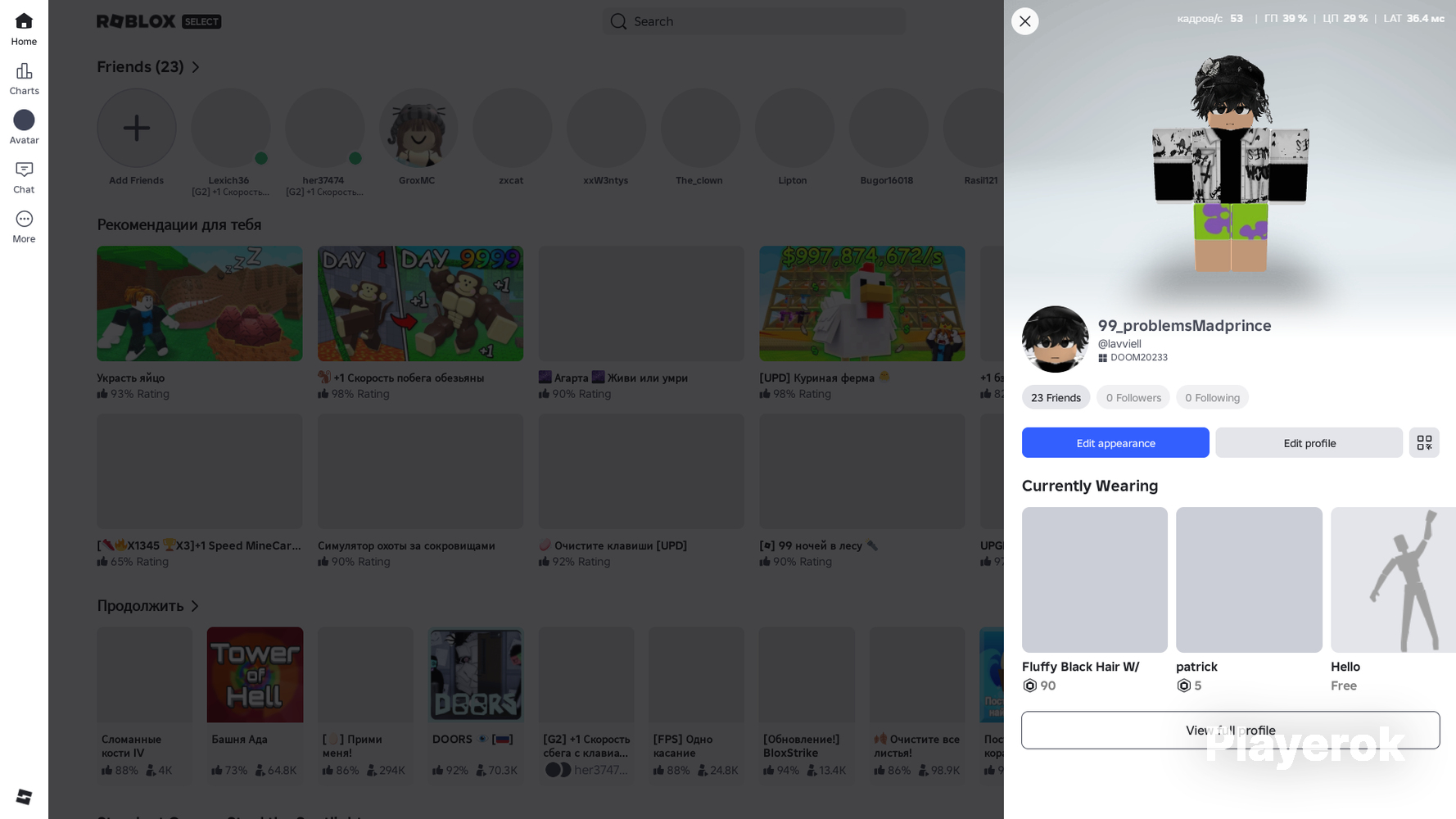Open the Home page in sidebar
The width and height of the screenshot is (1456, 819).
coord(24,29)
